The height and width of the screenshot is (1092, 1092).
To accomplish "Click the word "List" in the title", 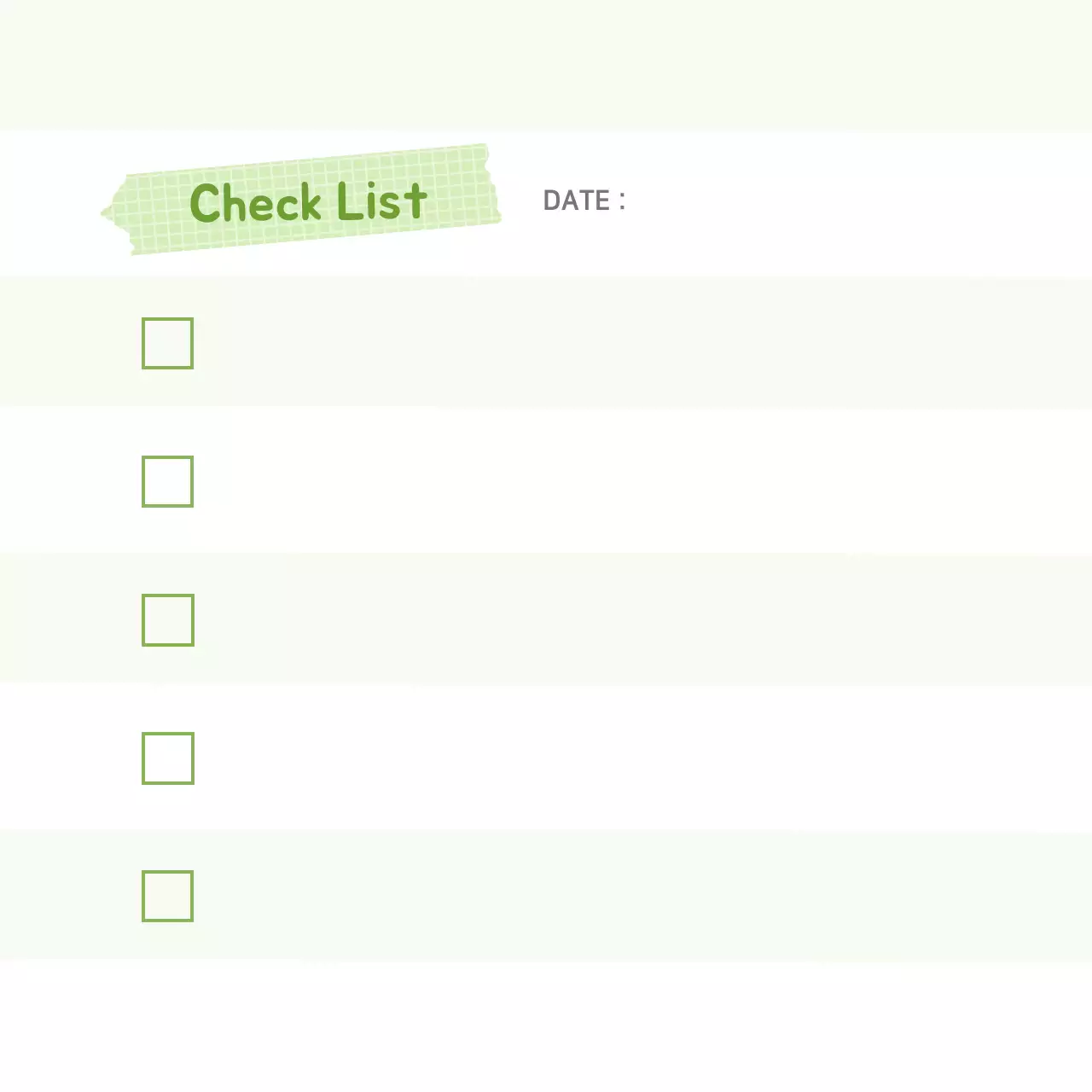I will (380, 201).
